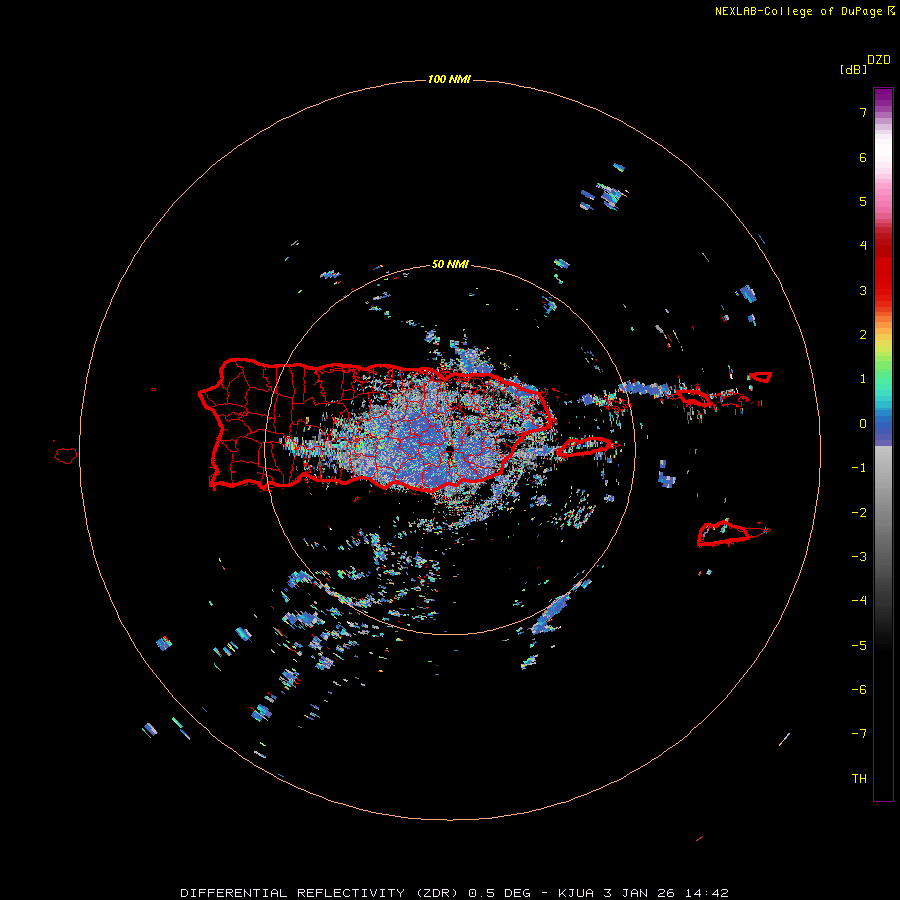Click the Mona Island outline far west

(x=65, y=455)
